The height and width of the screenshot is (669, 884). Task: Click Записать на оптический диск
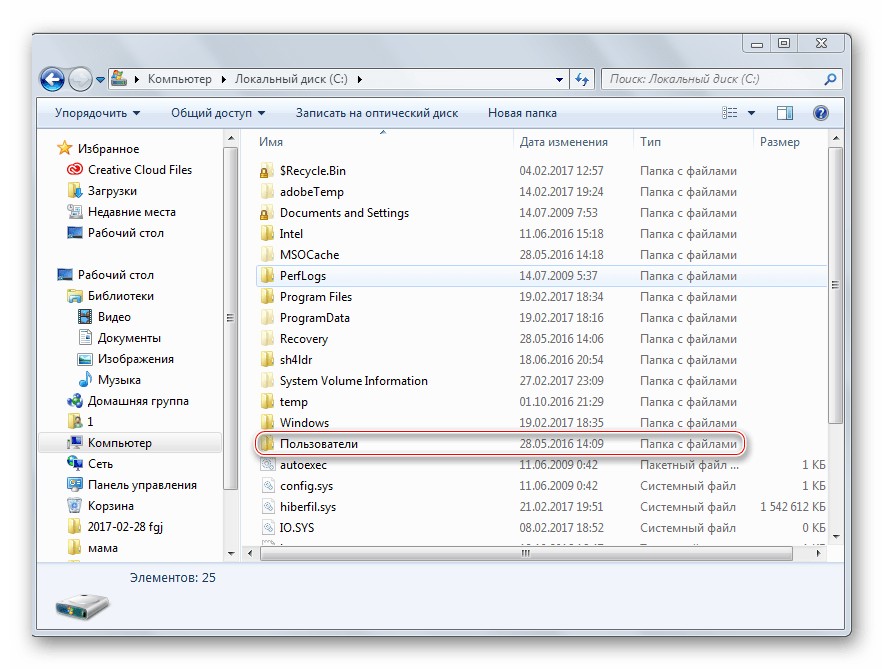tap(376, 113)
